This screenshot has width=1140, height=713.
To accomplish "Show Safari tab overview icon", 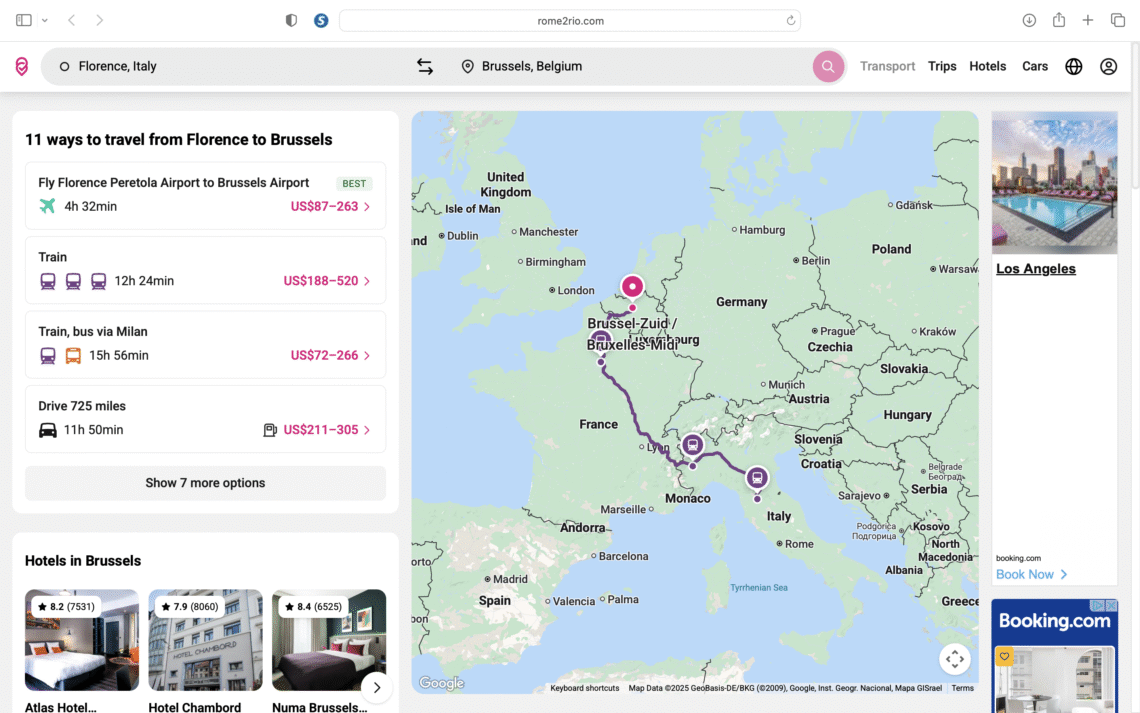I will (x=1118, y=20).
